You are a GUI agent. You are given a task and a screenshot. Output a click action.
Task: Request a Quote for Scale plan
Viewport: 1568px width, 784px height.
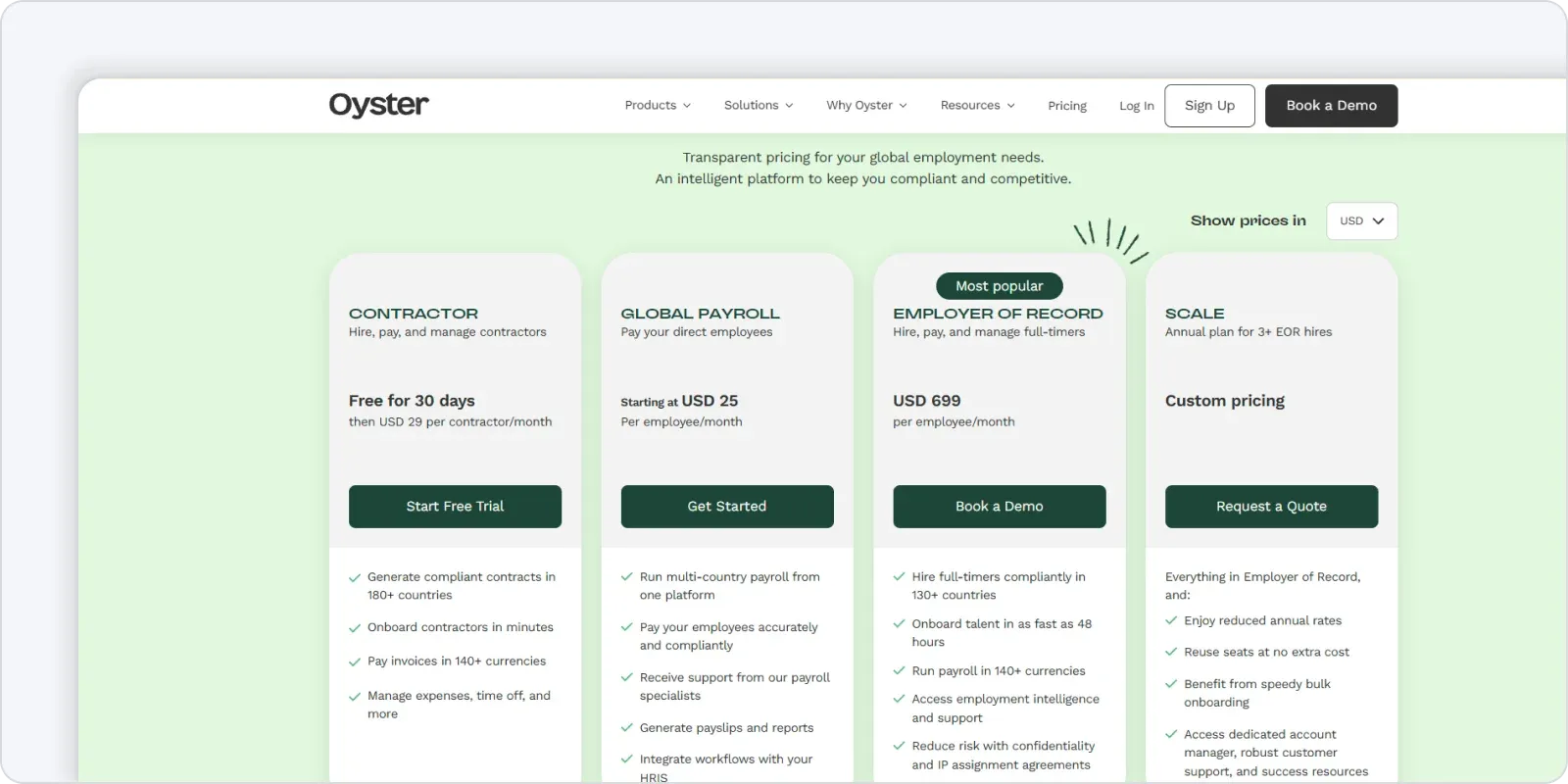pyautogui.click(x=1271, y=507)
